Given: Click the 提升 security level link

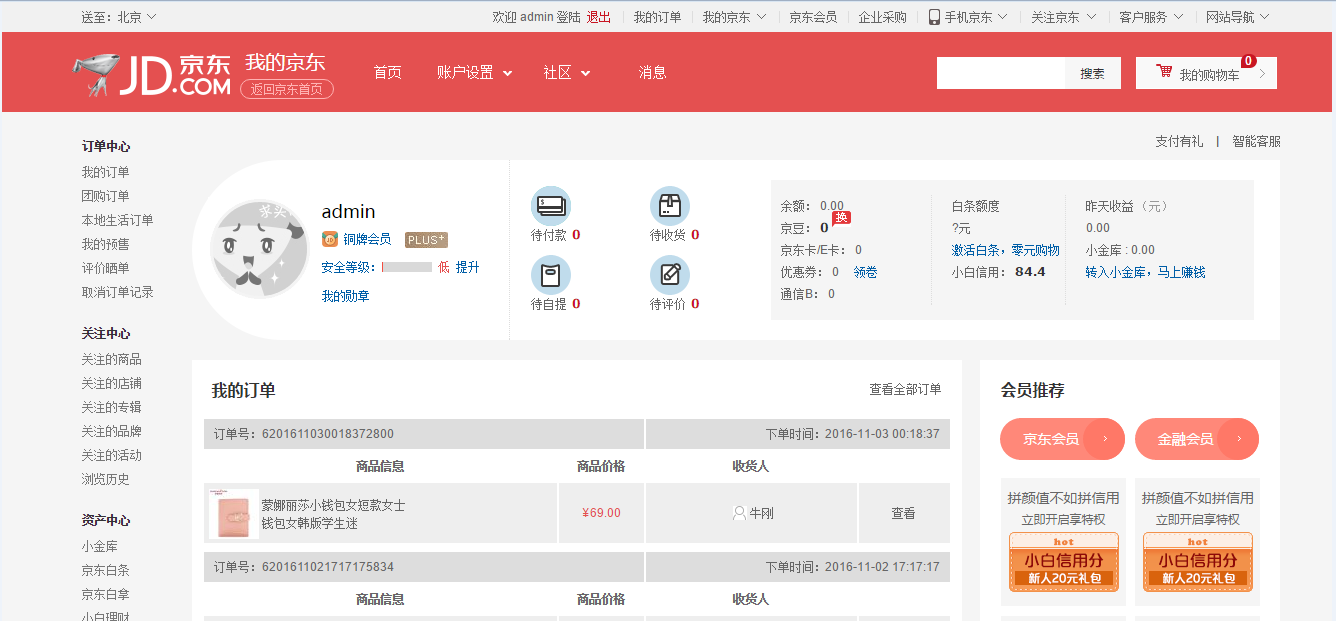Looking at the screenshot, I should coord(468,267).
